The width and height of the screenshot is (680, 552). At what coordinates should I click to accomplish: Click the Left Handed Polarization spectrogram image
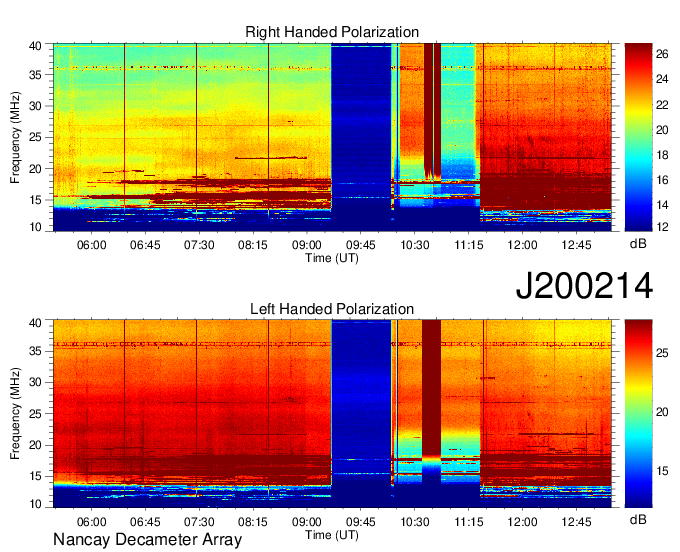tap(332, 414)
